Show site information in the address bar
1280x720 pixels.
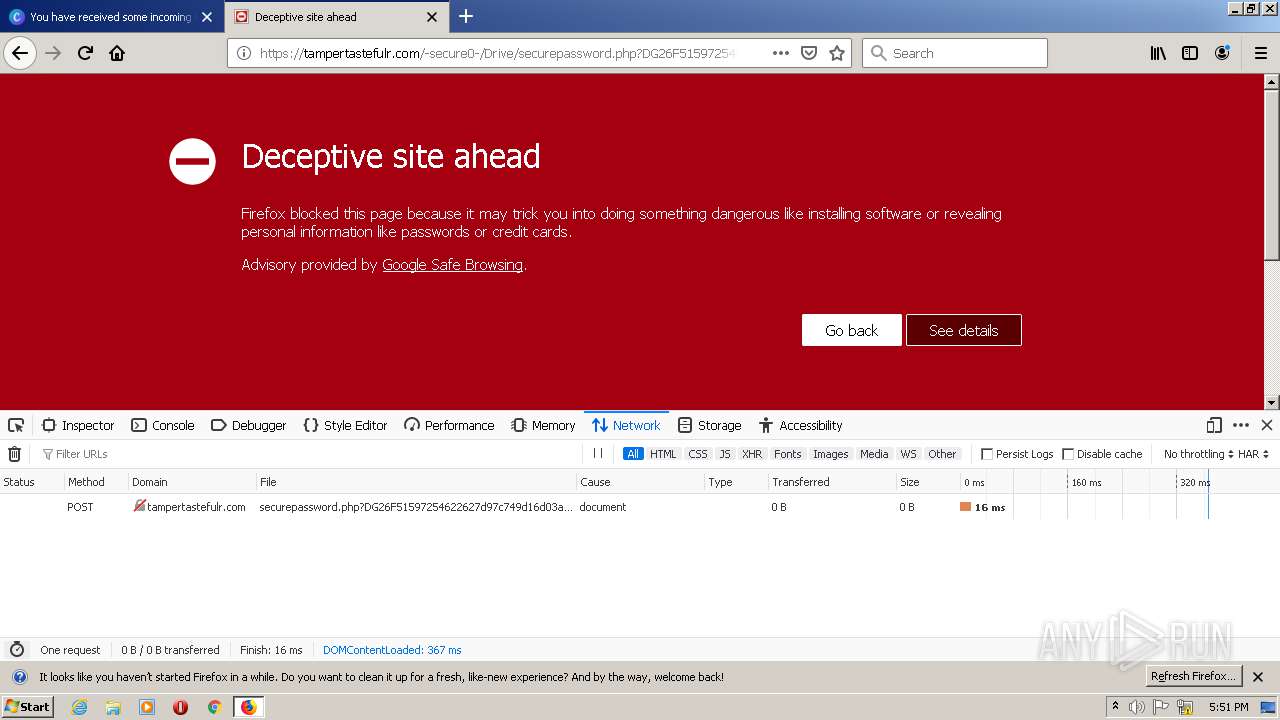[243, 53]
